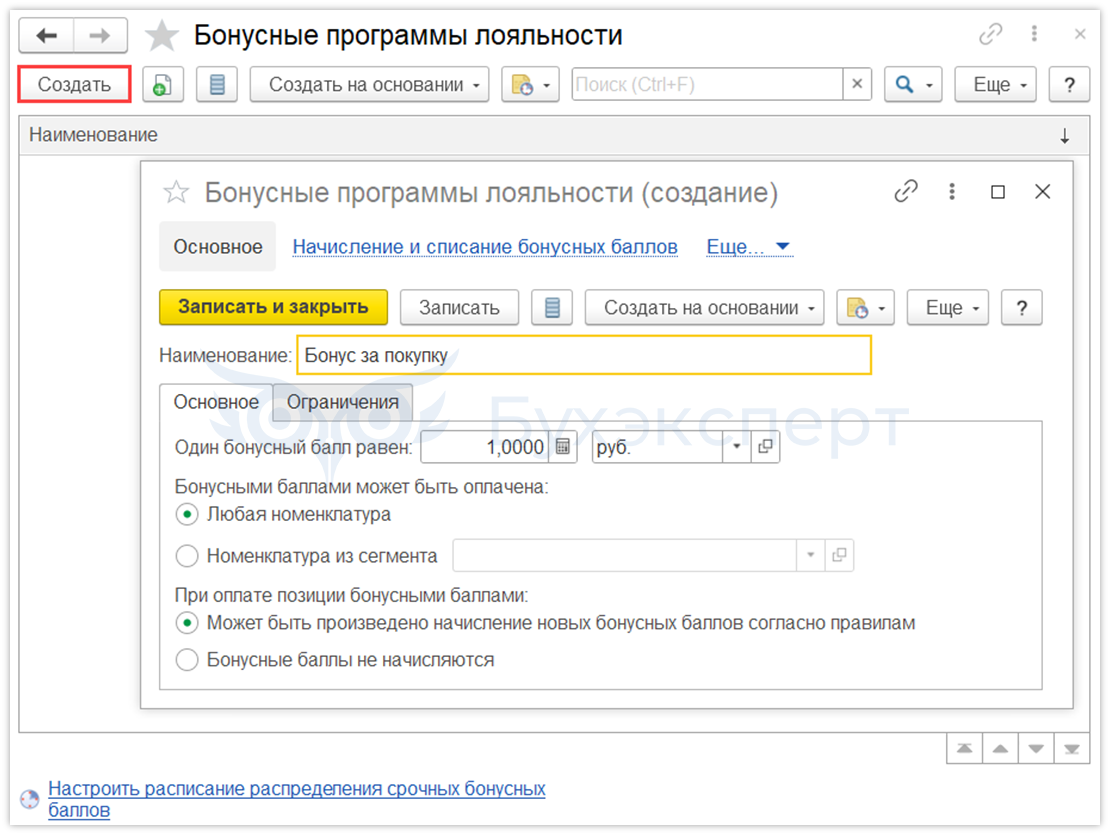This screenshot has width=1110, height=835.
Task: Click the open-form icon next to руб. field
Action: pyautogui.click(x=766, y=447)
